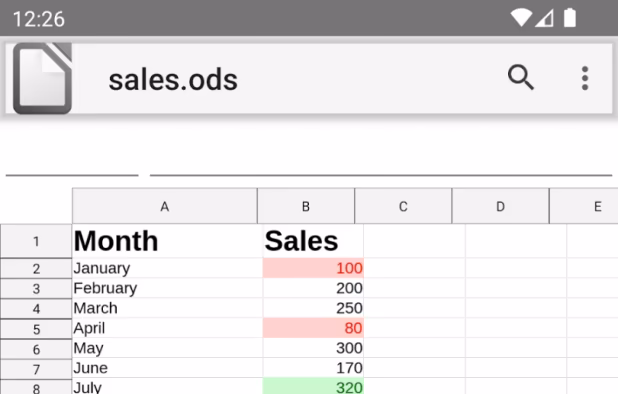Select row 5 header

pos(36,329)
